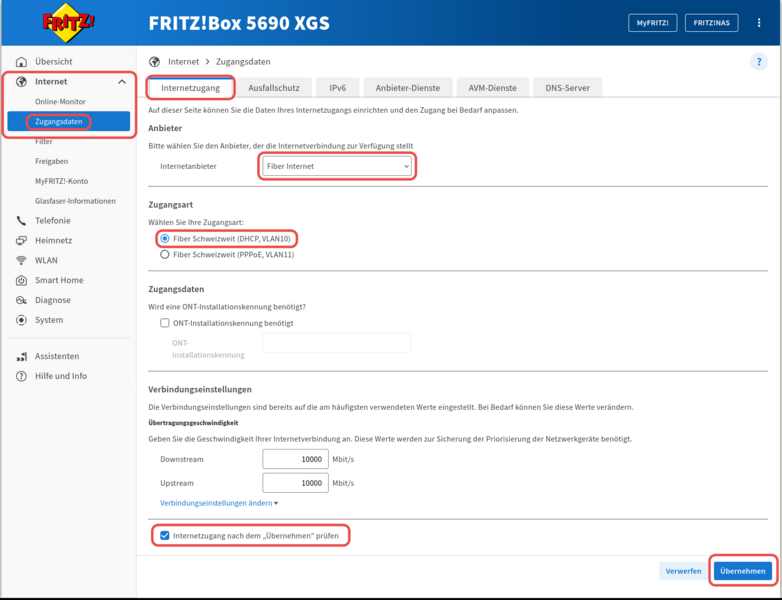Click the Heimnetz devices icon
Viewport: 782px width, 600px height.
(x=21, y=240)
